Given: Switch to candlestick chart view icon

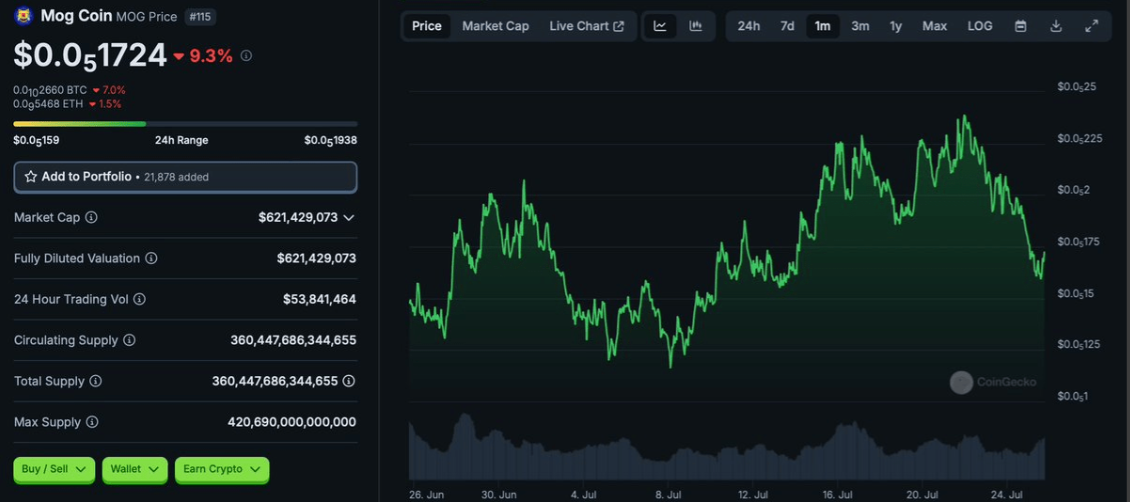Looking at the screenshot, I should tap(695, 26).
